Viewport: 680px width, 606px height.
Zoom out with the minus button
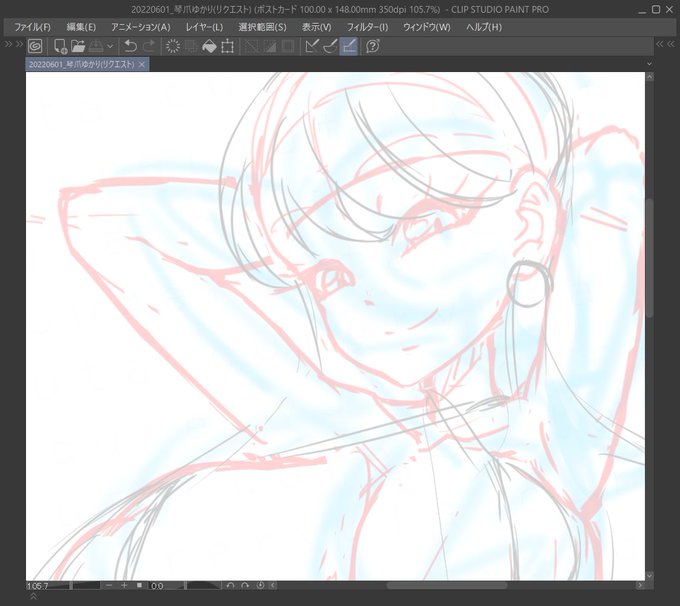click(x=109, y=586)
